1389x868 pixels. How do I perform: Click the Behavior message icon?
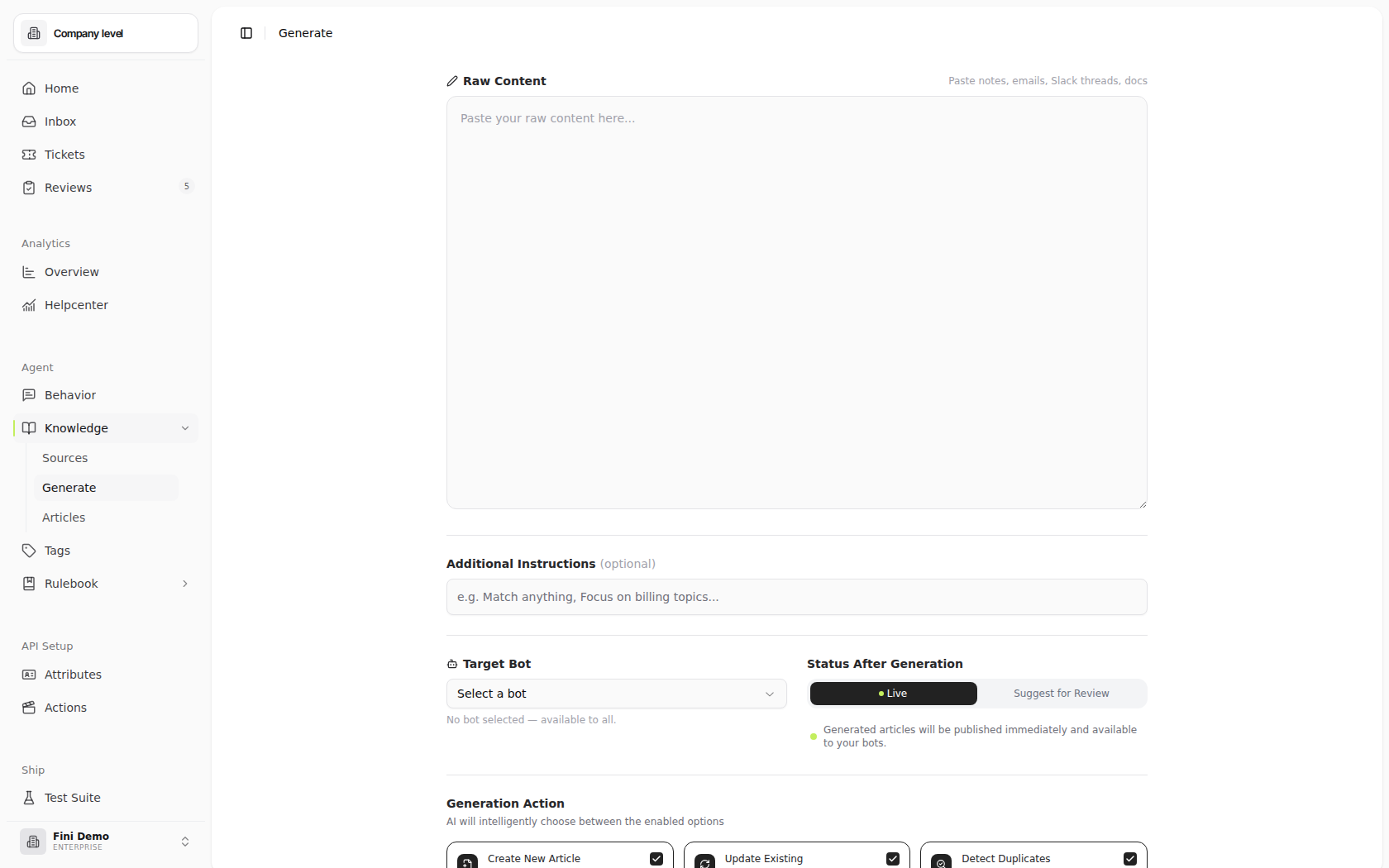pos(29,395)
